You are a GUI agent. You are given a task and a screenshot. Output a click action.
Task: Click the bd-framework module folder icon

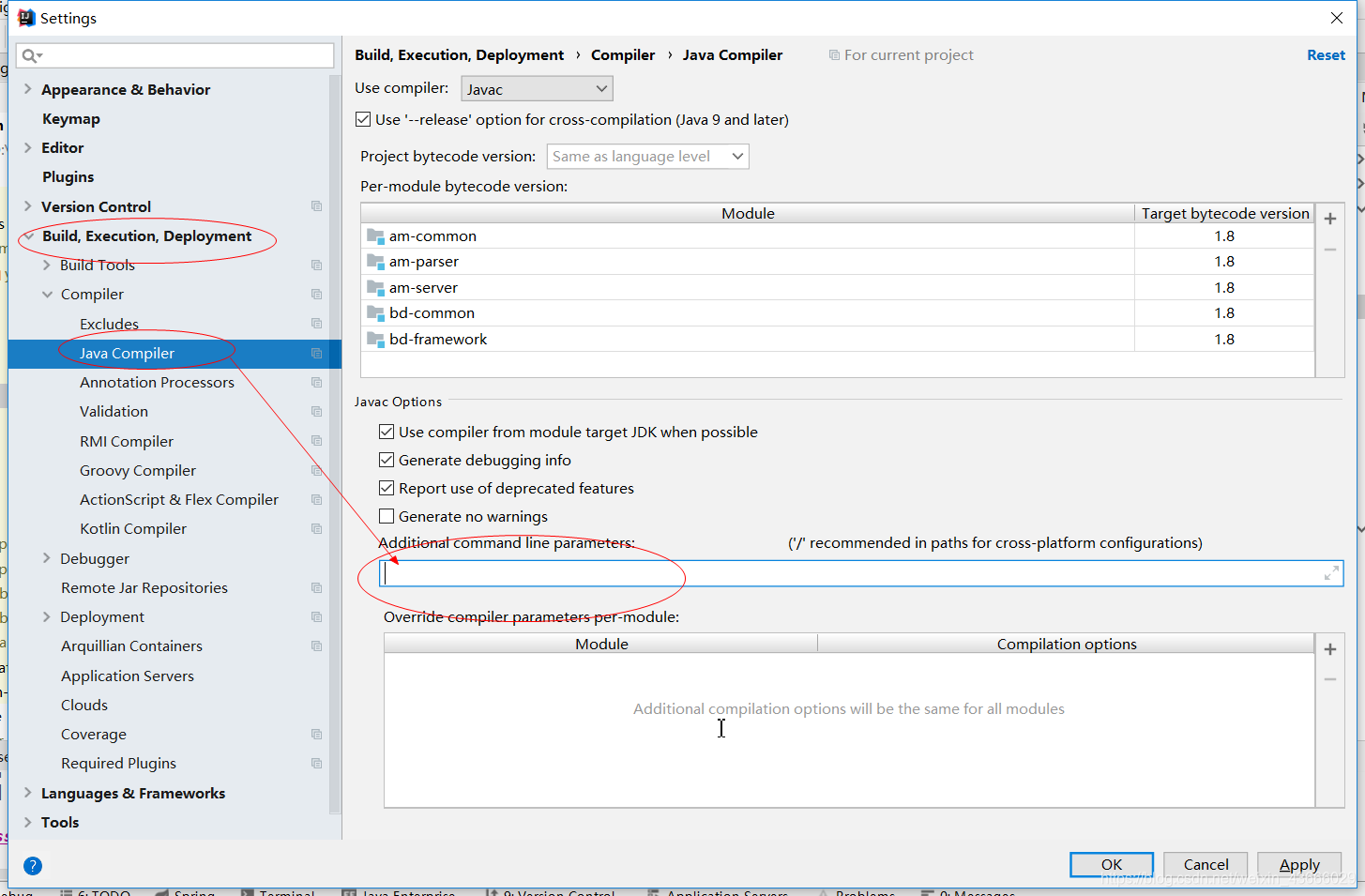[375, 340]
